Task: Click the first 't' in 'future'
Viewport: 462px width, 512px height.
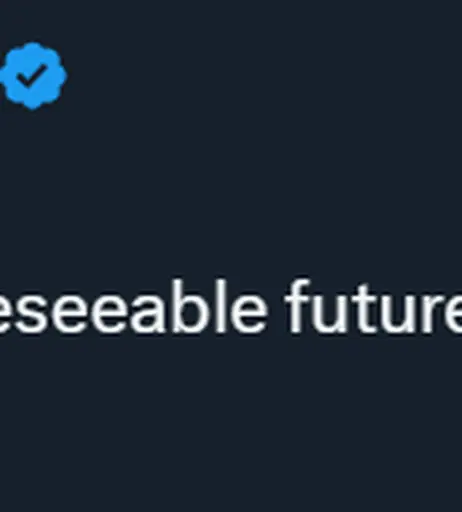Action: point(359,308)
